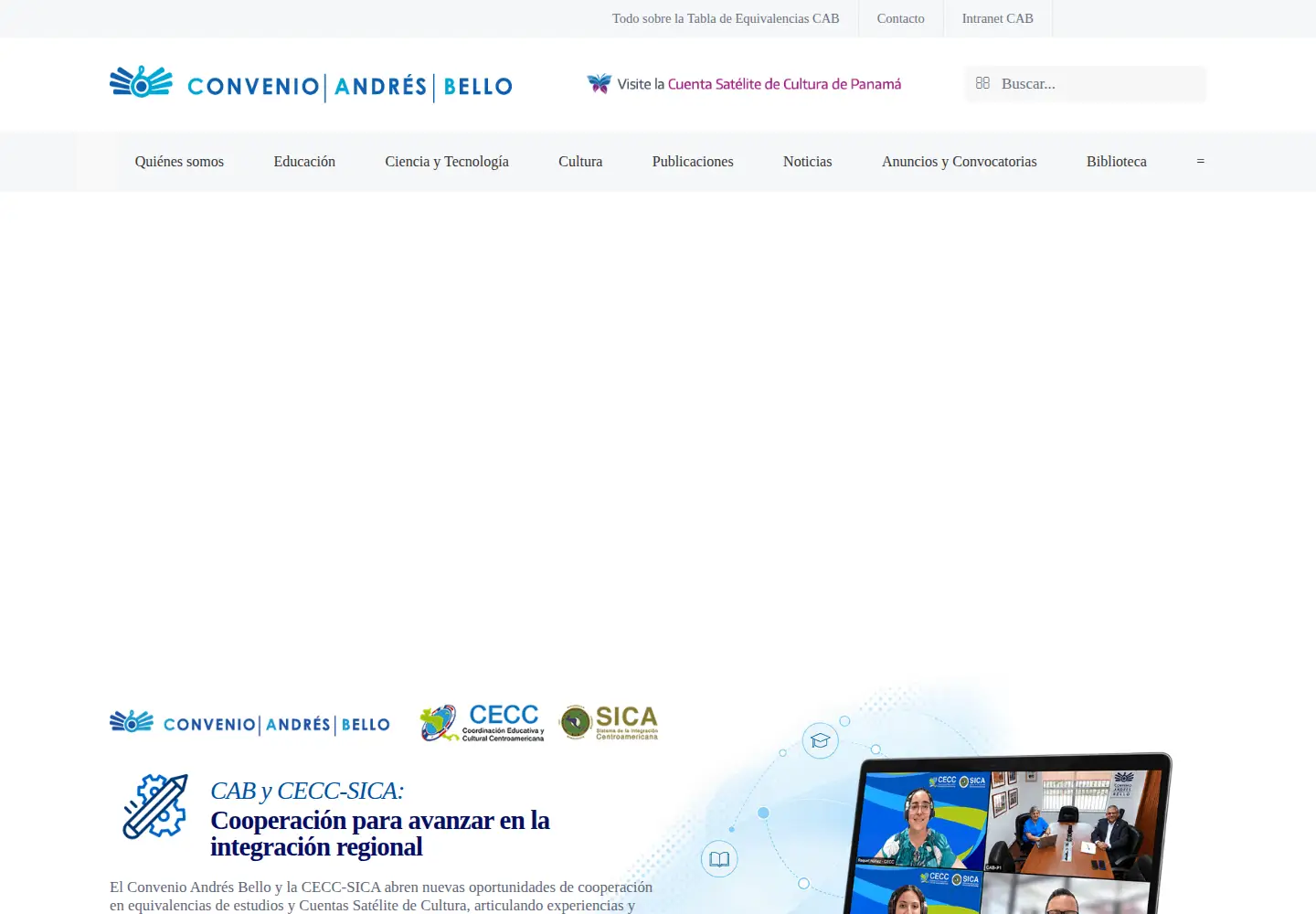Viewport: 1316px width, 914px height.
Task: Focus the Buscar search field
Action: (x=1086, y=84)
